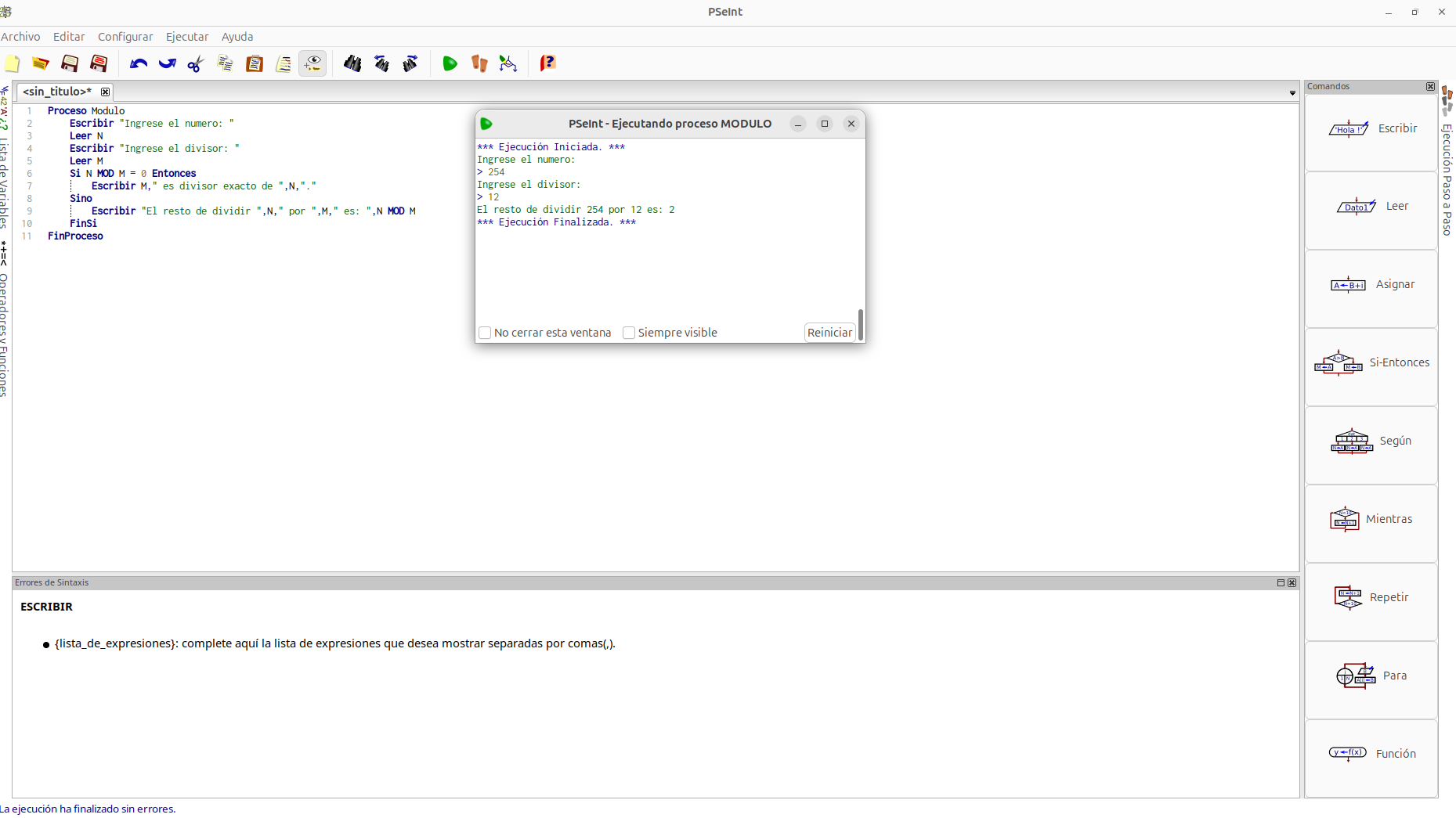
Task: Expand the 'Lista de Variables' side panel
Action: click(x=4, y=180)
